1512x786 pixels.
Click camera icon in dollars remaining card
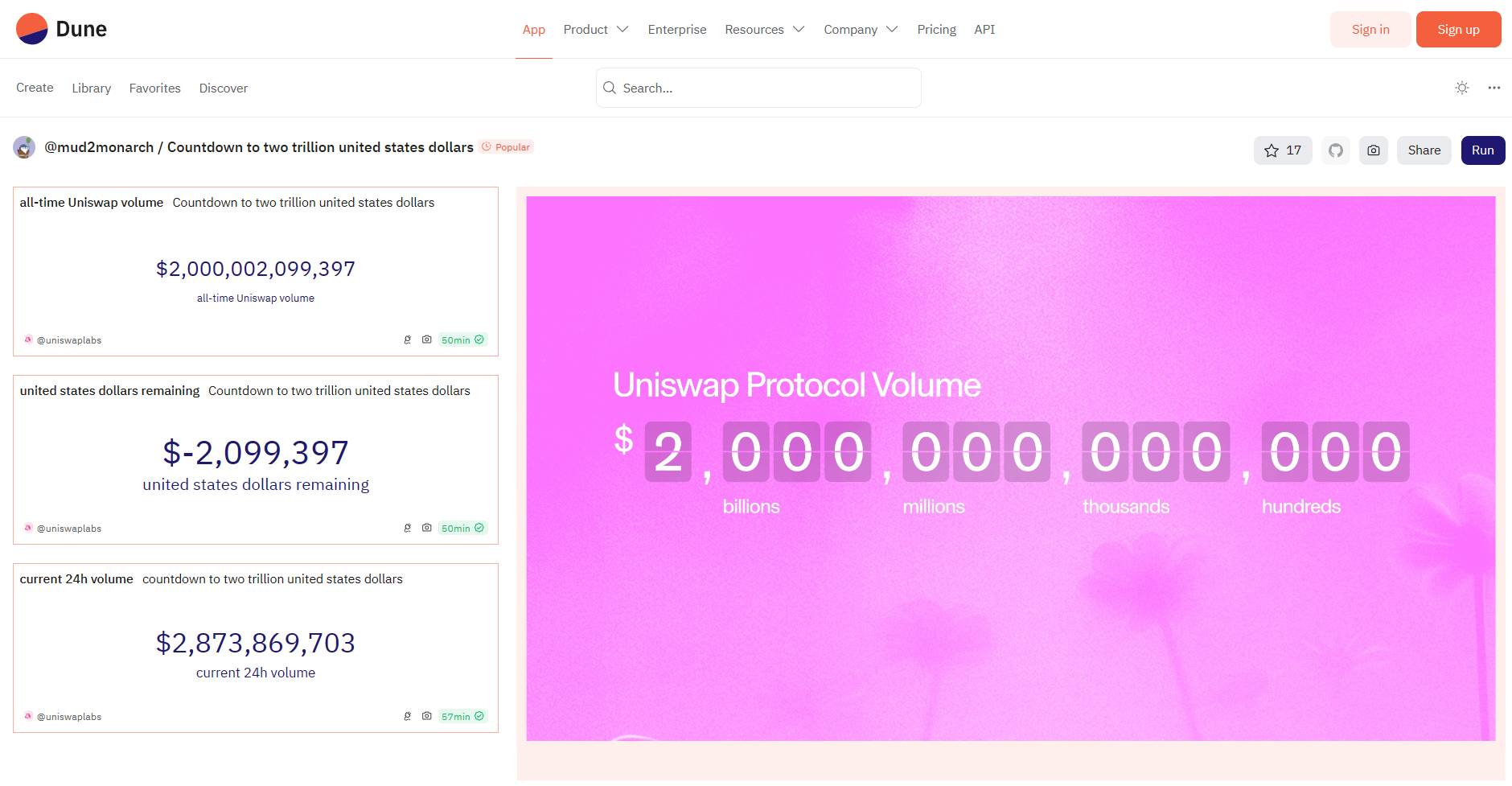[427, 528]
